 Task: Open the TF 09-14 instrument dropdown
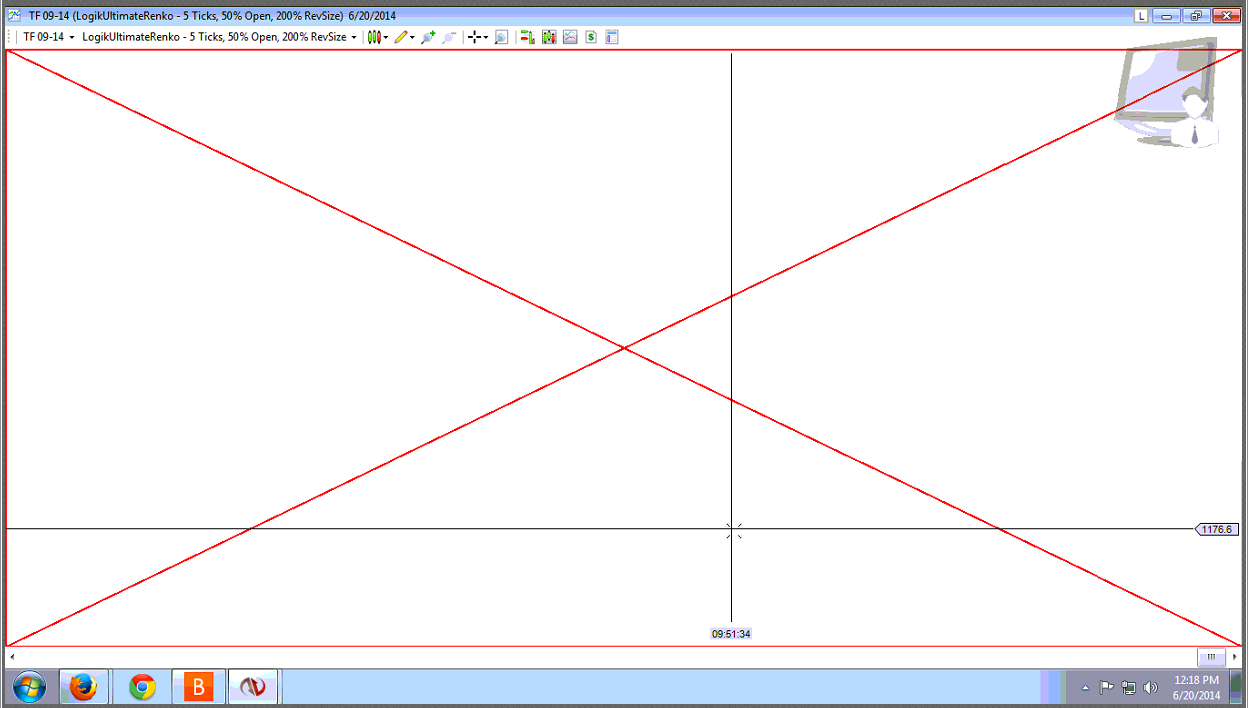click(48, 37)
